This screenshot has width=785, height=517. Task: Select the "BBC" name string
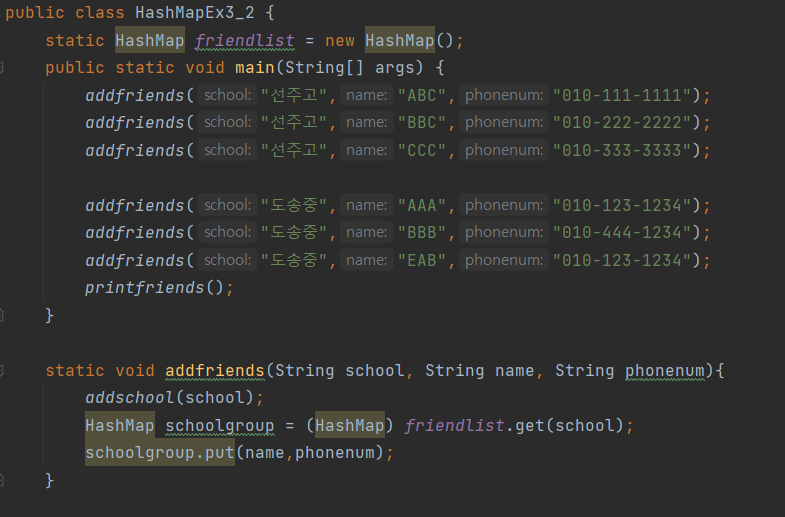pos(422,123)
